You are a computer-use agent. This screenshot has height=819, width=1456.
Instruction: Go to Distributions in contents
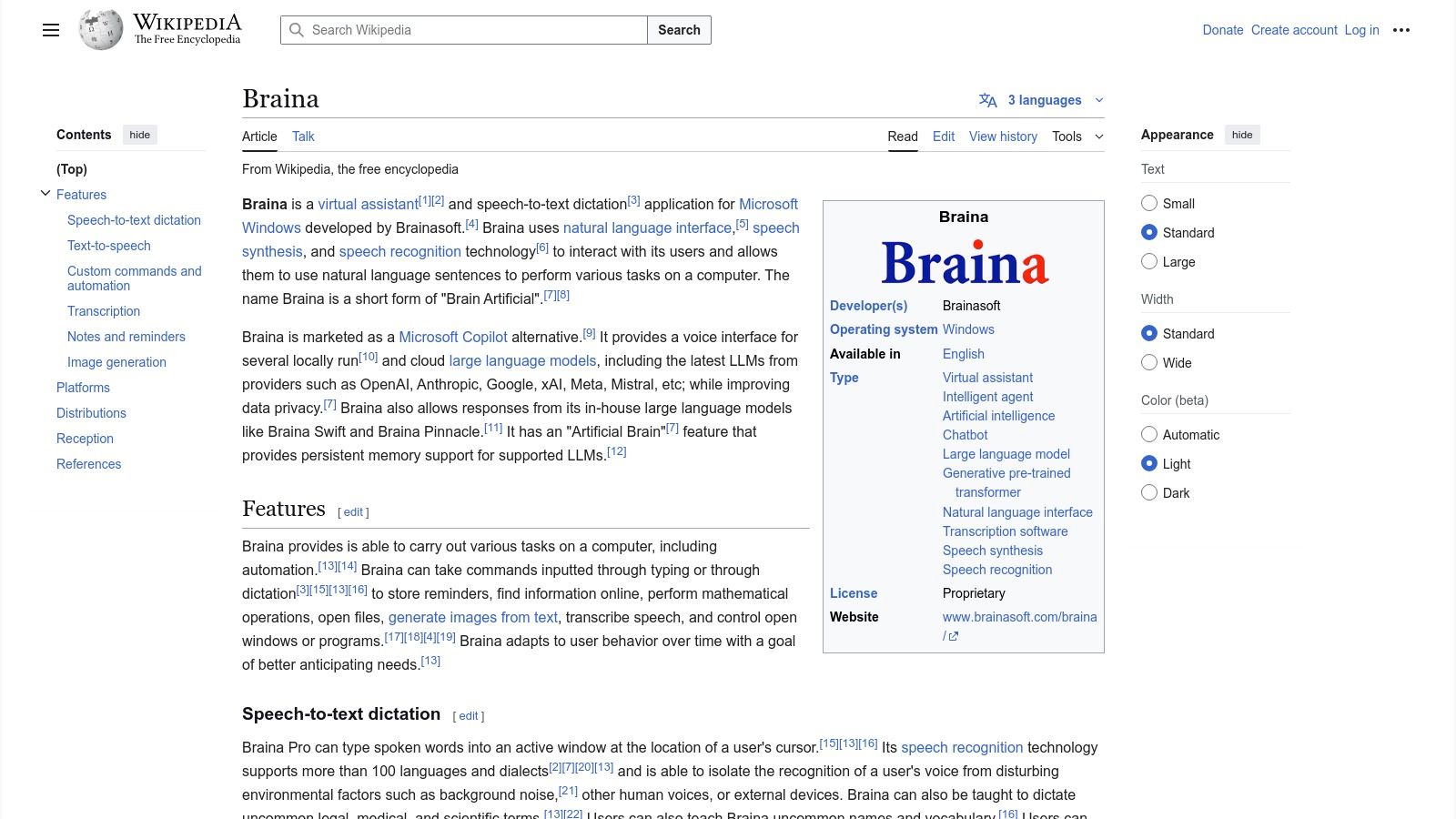(91, 413)
